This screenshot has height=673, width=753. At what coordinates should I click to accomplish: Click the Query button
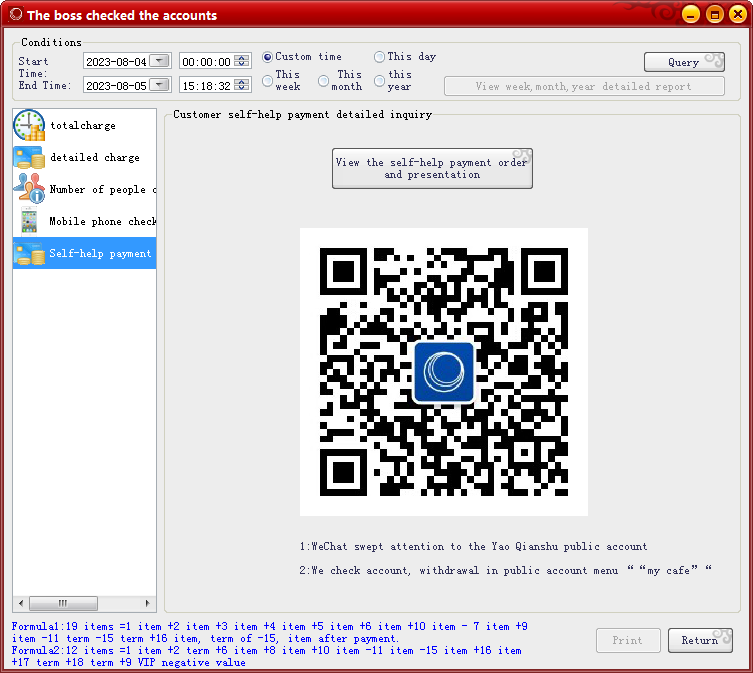point(684,62)
